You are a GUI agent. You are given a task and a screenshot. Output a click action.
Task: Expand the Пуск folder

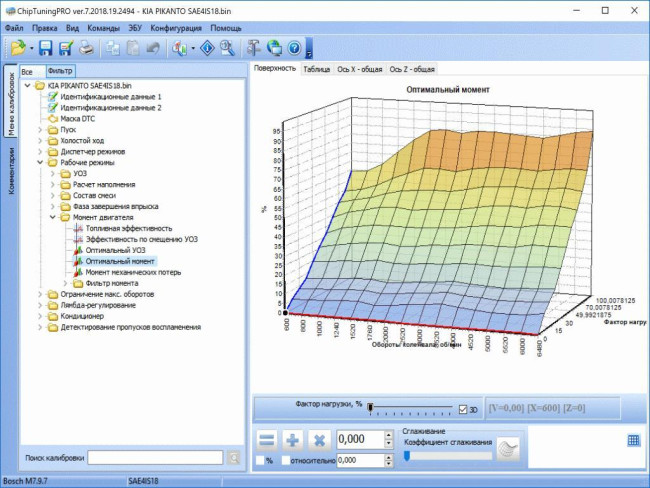point(40,130)
